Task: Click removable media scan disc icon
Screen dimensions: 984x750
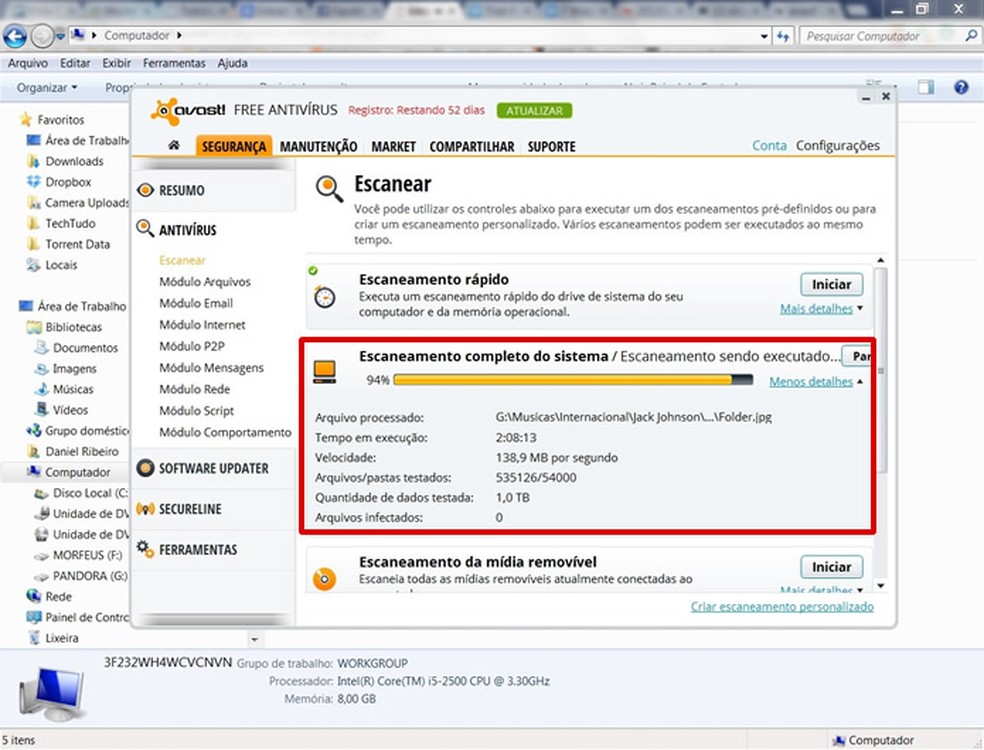Action: [324, 578]
